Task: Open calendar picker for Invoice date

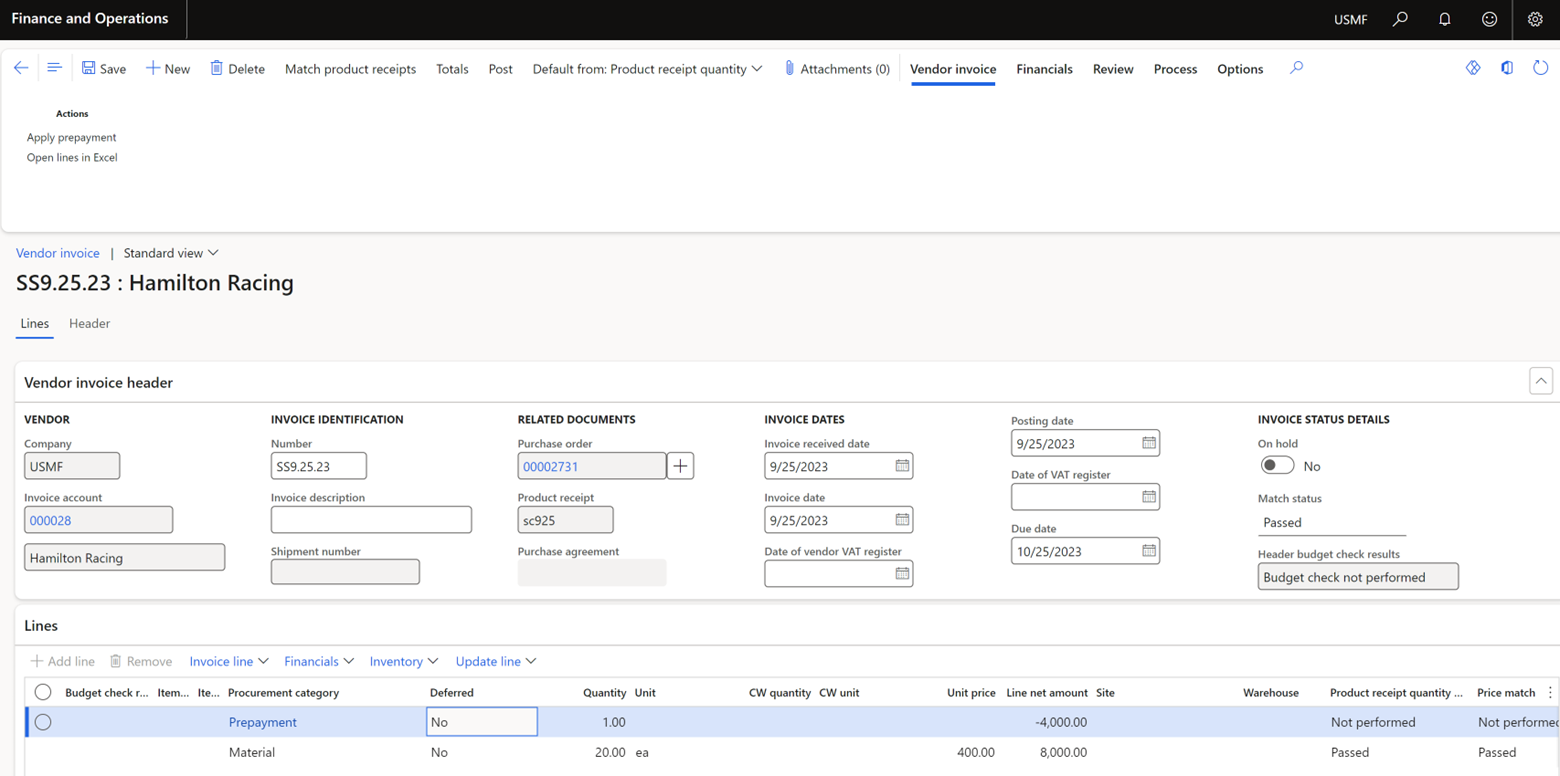Action: click(x=902, y=520)
